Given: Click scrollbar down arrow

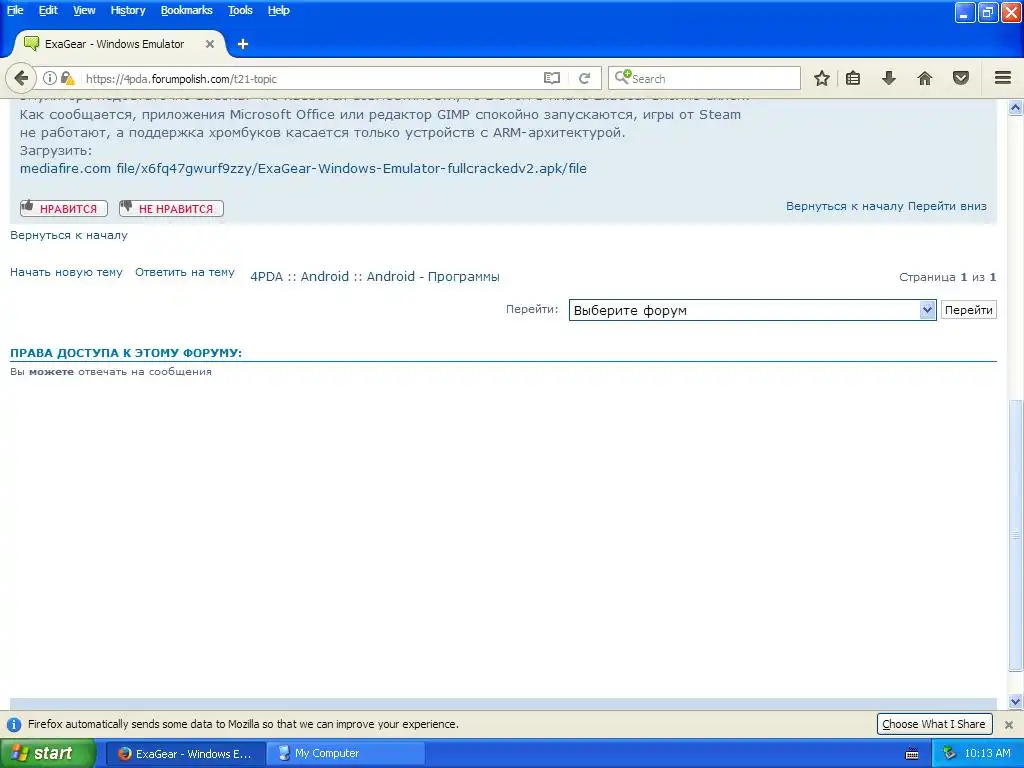Looking at the screenshot, I should pyautogui.click(x=1016, y=702).
